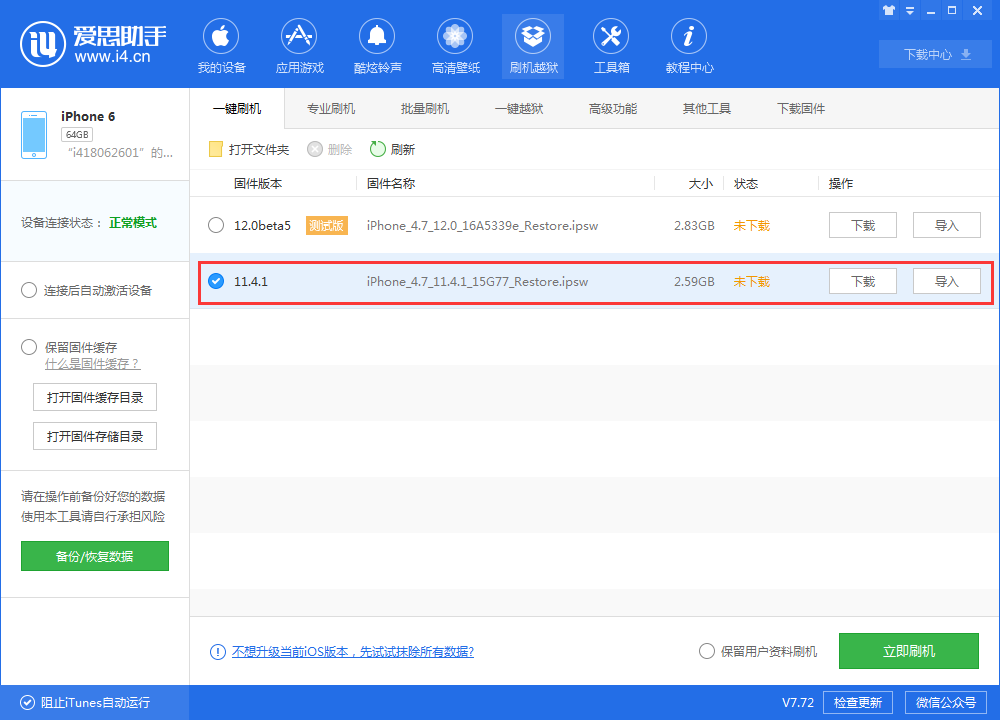
Task: Open 酷炫铃声 (Cool Ringtones)
Action: click(x=377, y=45)
